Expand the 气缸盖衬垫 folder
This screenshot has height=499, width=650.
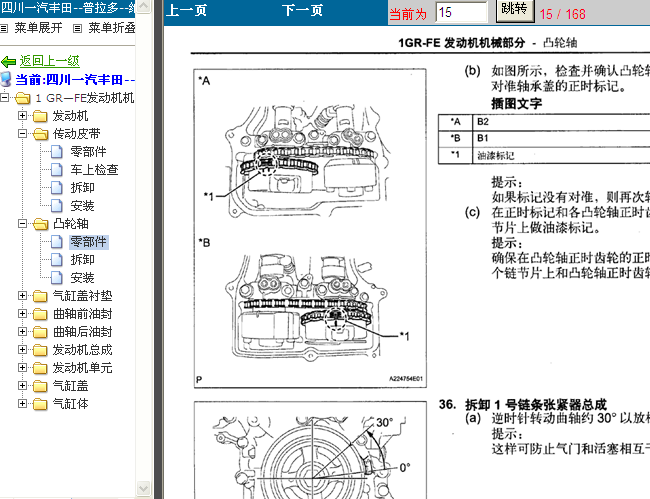22,296
